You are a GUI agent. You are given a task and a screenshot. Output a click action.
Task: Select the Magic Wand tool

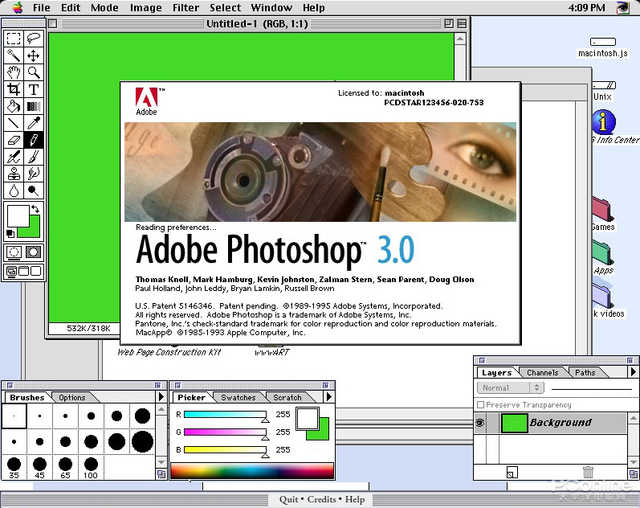click(x=13, y=55)
